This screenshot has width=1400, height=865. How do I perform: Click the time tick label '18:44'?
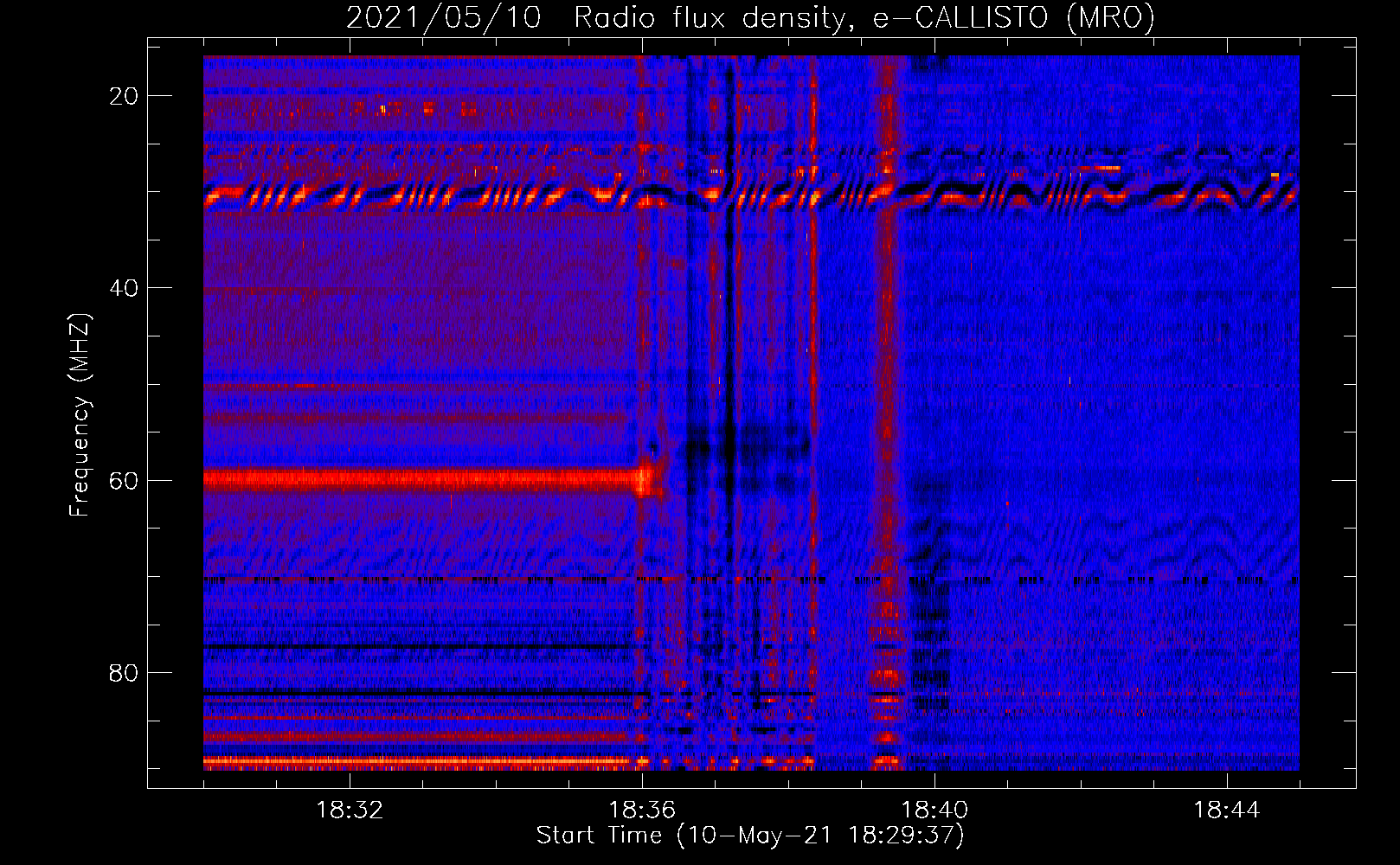[1227, 811]
